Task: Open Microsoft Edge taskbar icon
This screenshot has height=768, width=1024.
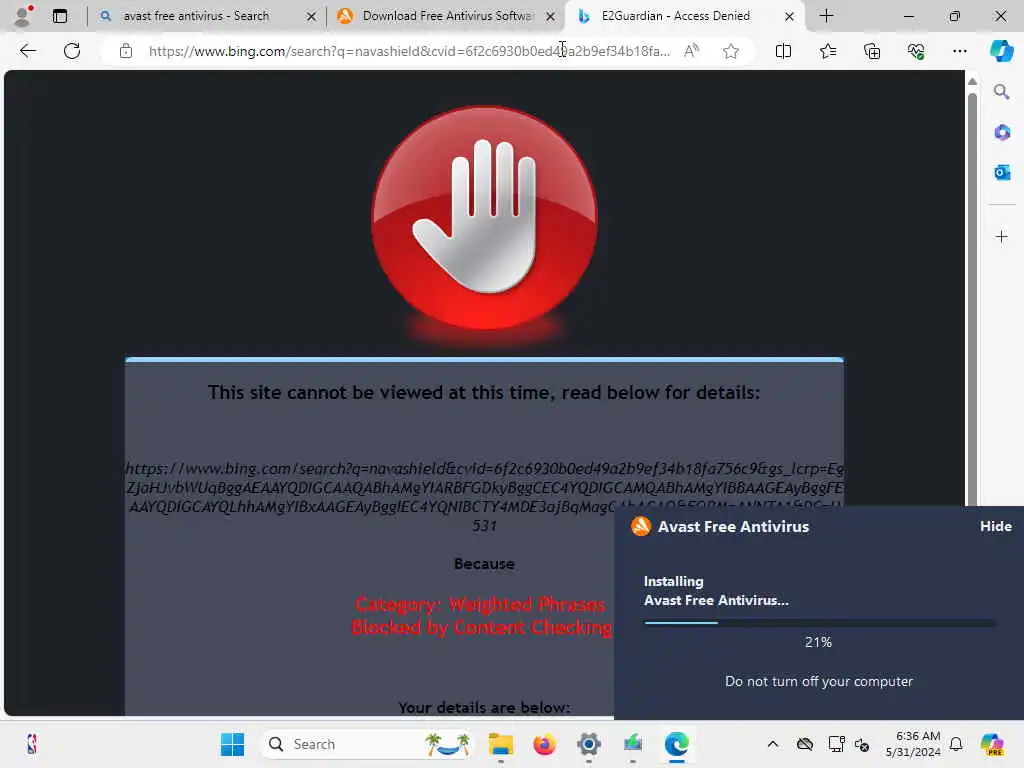Action: 677,744
